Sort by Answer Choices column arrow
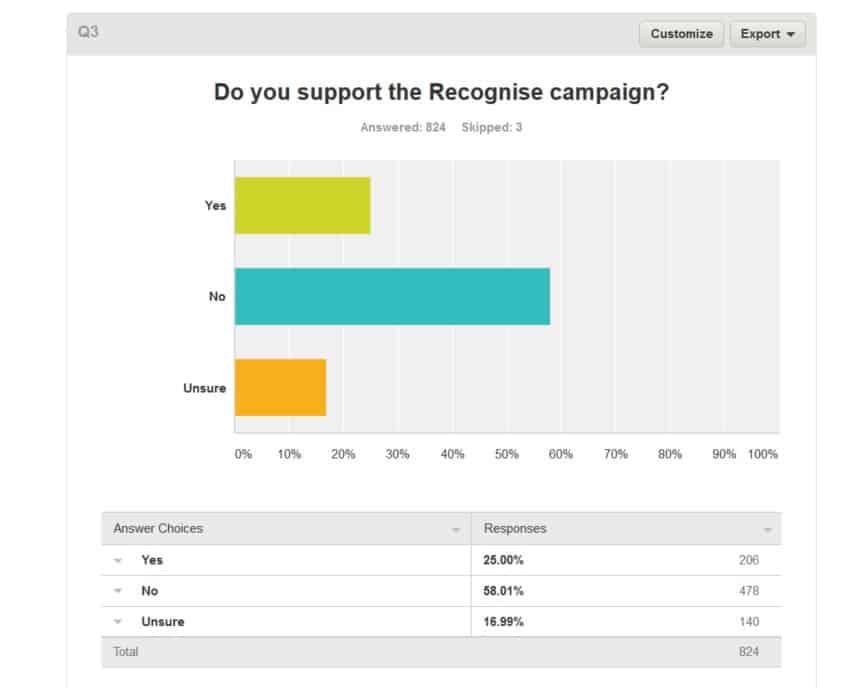Screen dimensions: 868x688 456,529
